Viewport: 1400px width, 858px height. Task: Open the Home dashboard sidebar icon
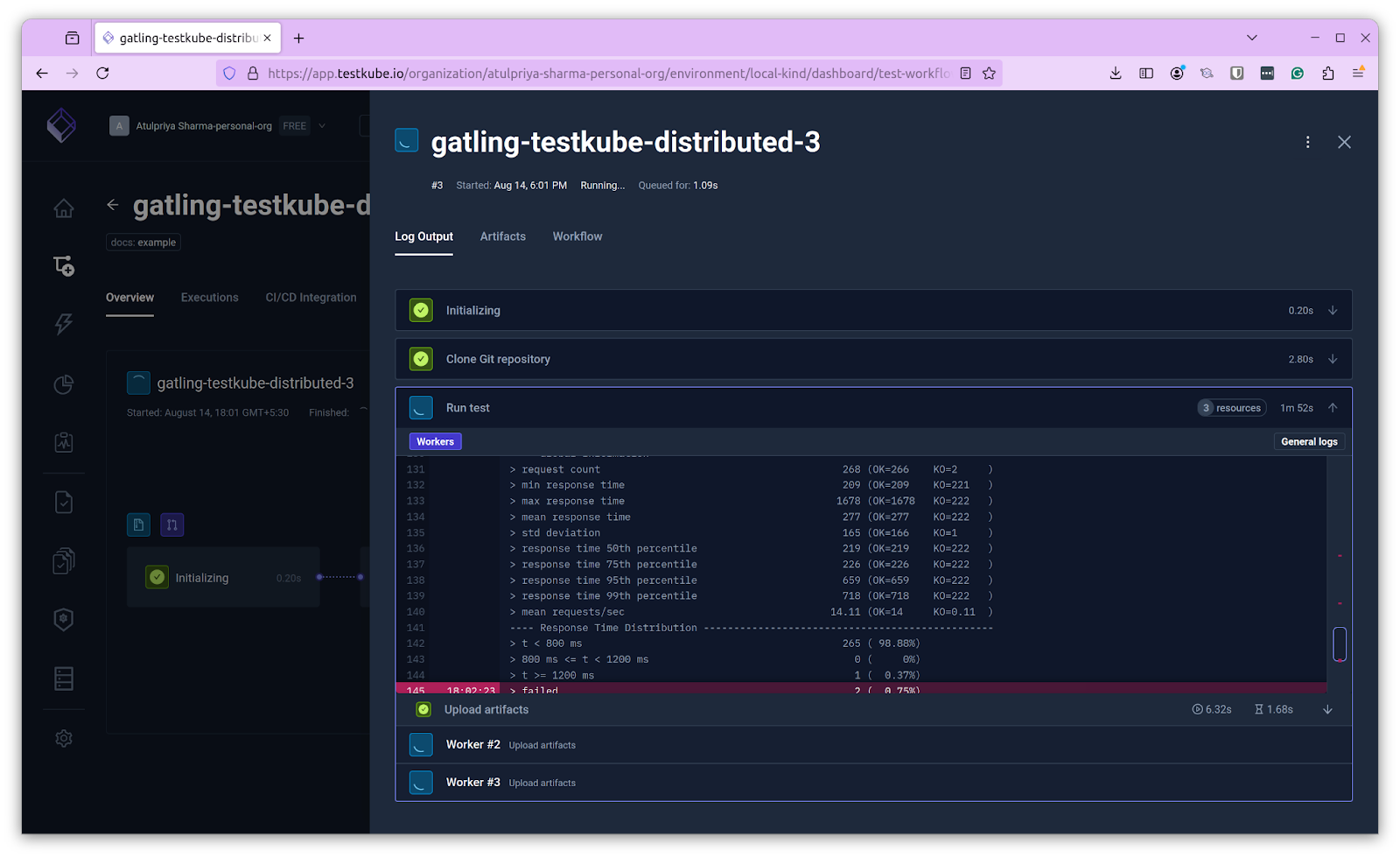(64, 208)
